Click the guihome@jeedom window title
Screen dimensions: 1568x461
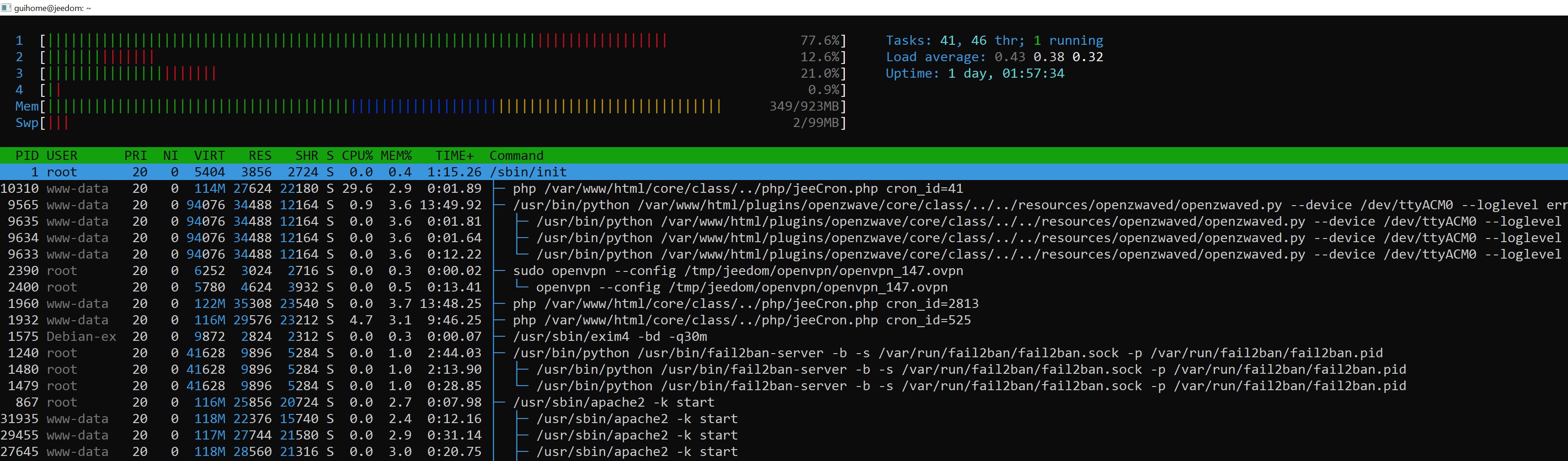[x=53, y=8]
